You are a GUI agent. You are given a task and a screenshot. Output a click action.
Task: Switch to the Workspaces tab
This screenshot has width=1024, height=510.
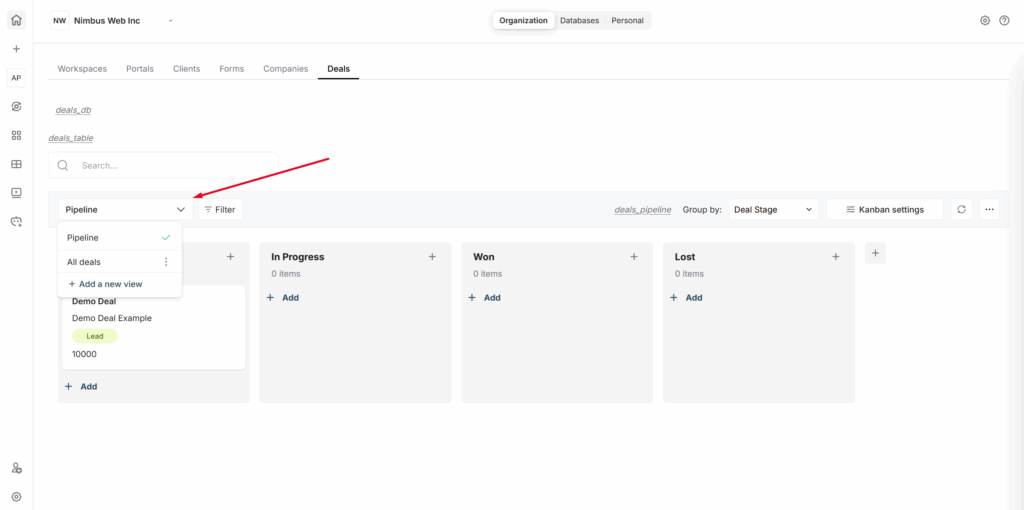click(82, 69)
